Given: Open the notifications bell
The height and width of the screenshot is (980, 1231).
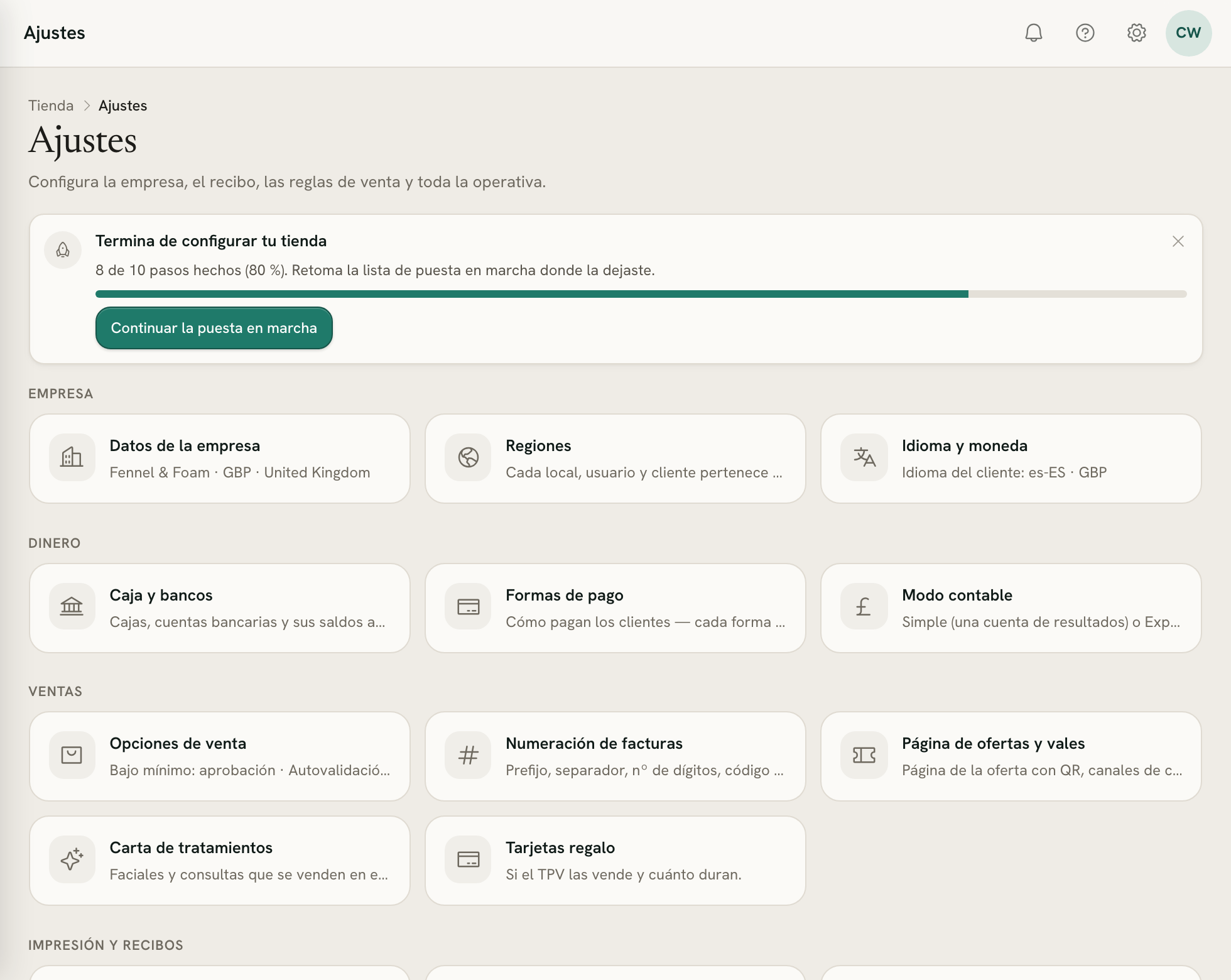Looking at the screenshot, I should (1033, 33).
